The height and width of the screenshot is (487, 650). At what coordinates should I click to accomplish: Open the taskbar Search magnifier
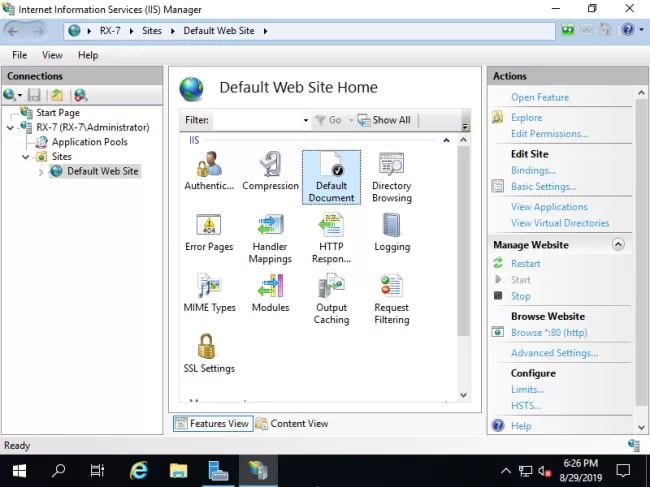click(58, 471)
